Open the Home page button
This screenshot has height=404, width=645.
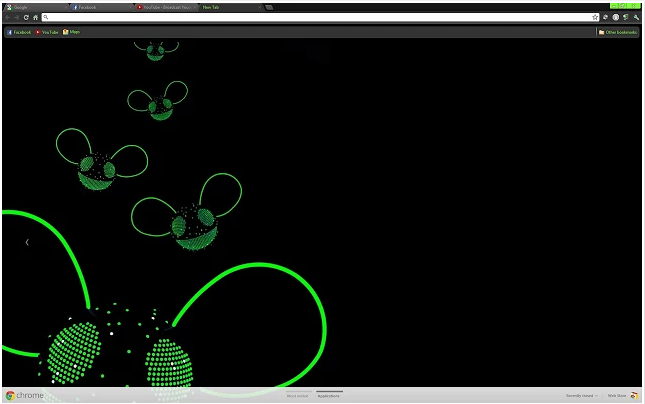coord(36,17)
